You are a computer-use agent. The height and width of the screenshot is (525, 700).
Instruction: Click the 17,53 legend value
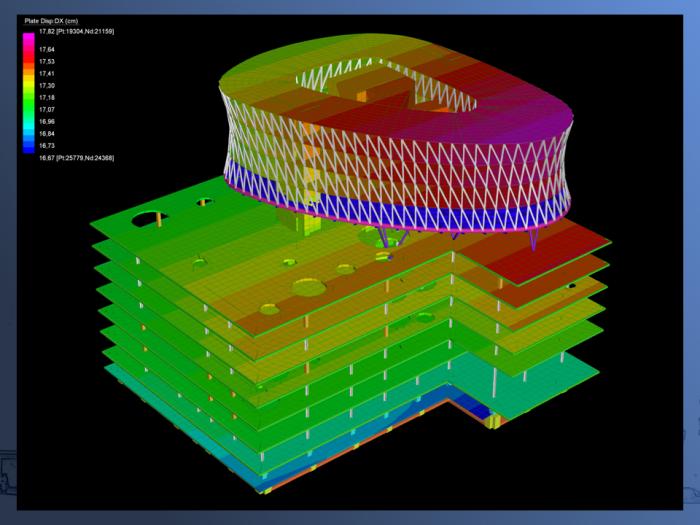[x=47, y=61]
